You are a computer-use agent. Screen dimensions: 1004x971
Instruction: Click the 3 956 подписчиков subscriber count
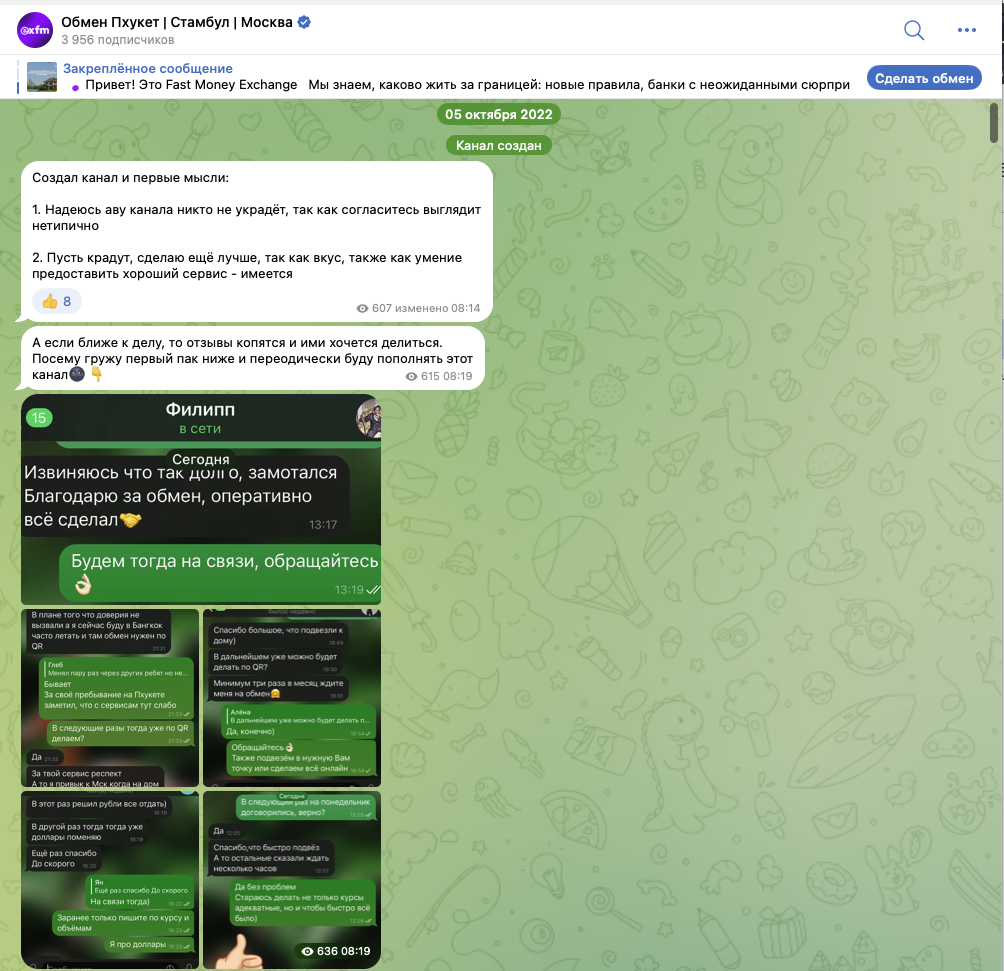click(x=118, y=40)
